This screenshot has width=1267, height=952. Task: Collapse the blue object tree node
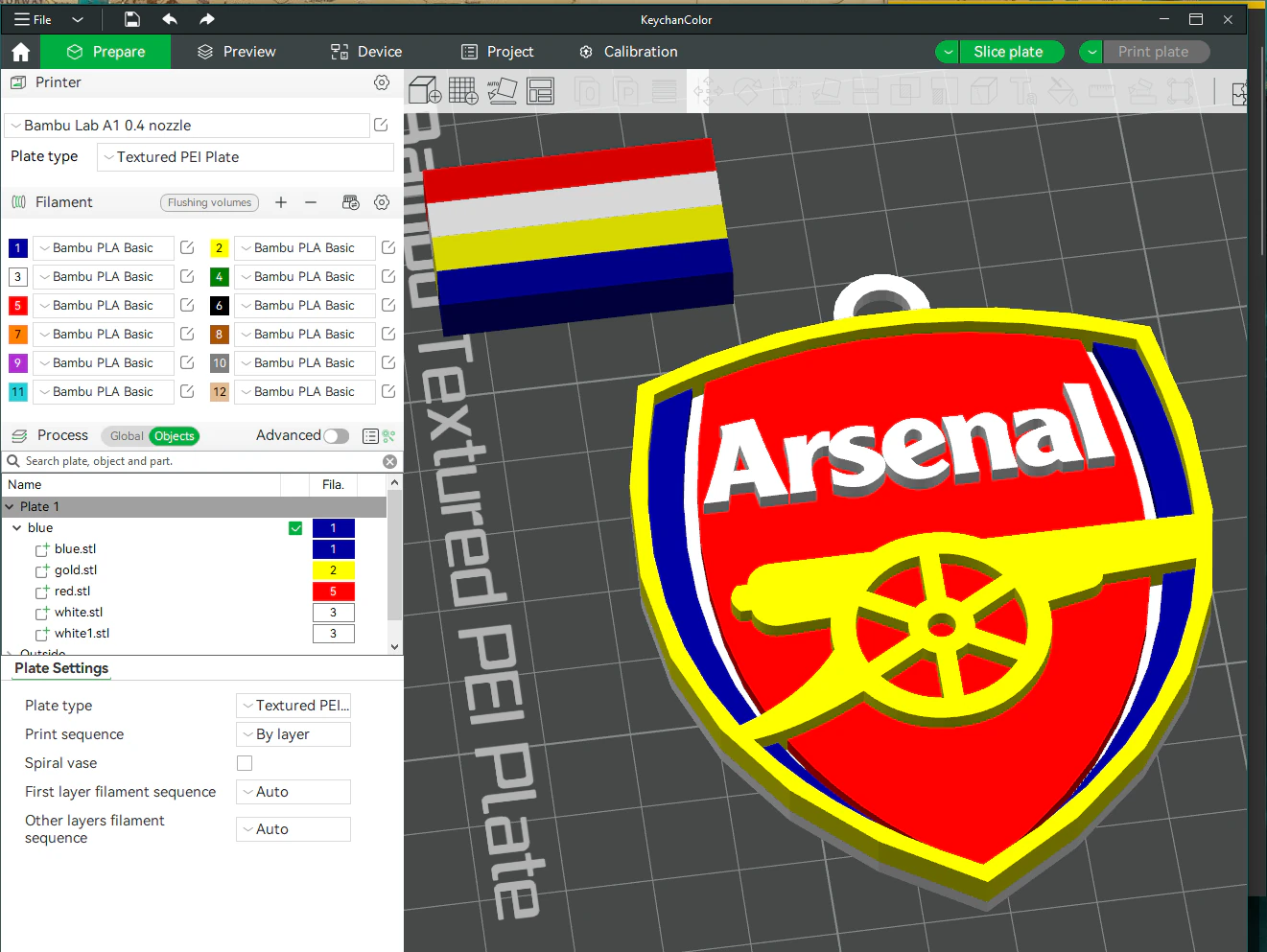(x=16, y=528)
